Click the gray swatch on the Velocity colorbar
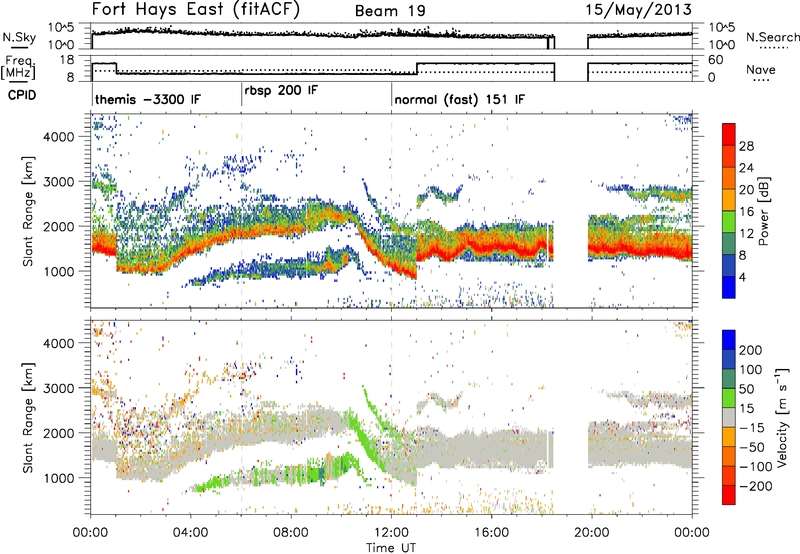The height and width of the screenshot is (554, 800). click(729, 417)
